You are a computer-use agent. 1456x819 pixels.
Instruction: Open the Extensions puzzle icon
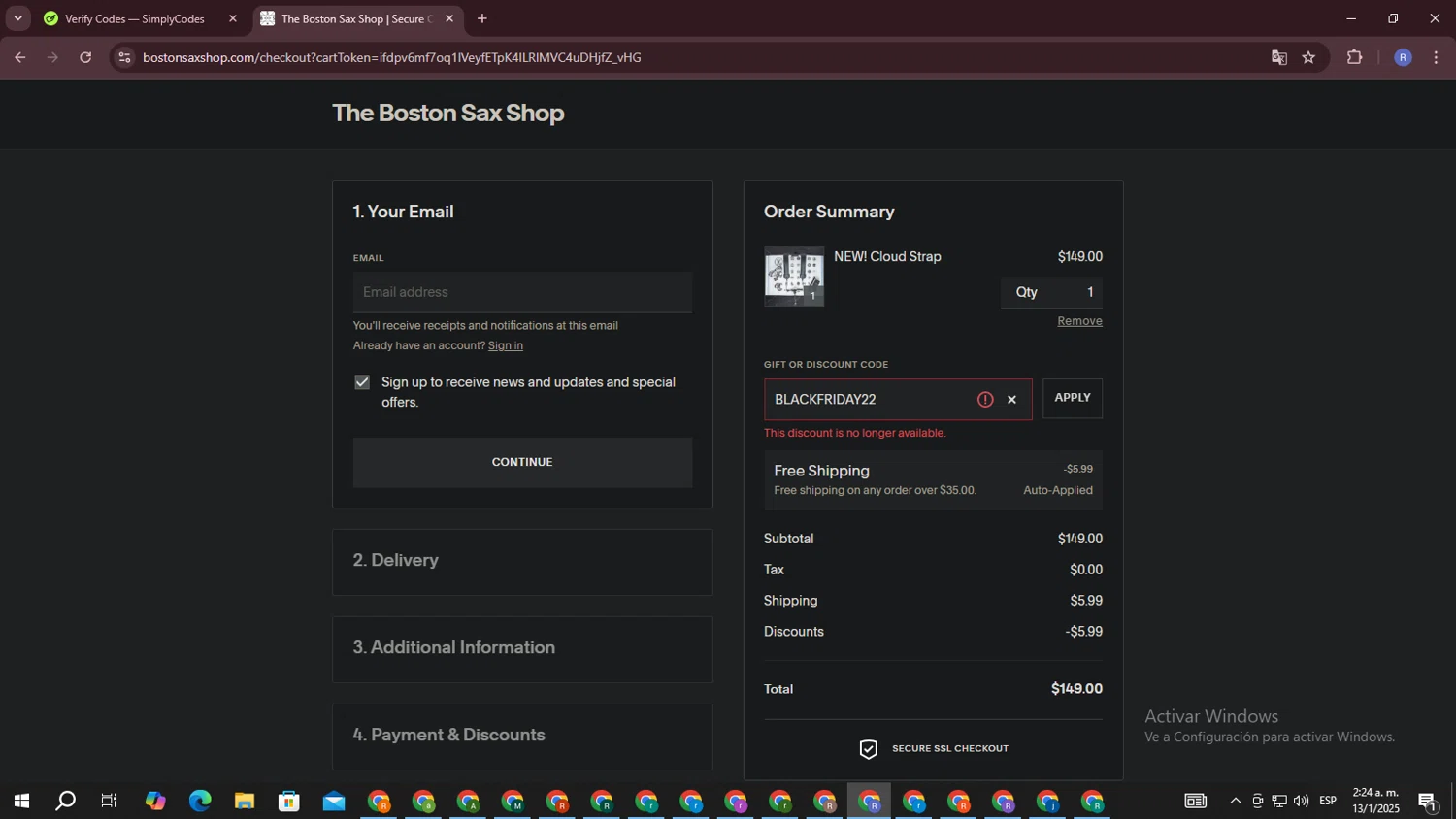(1355, 57)
